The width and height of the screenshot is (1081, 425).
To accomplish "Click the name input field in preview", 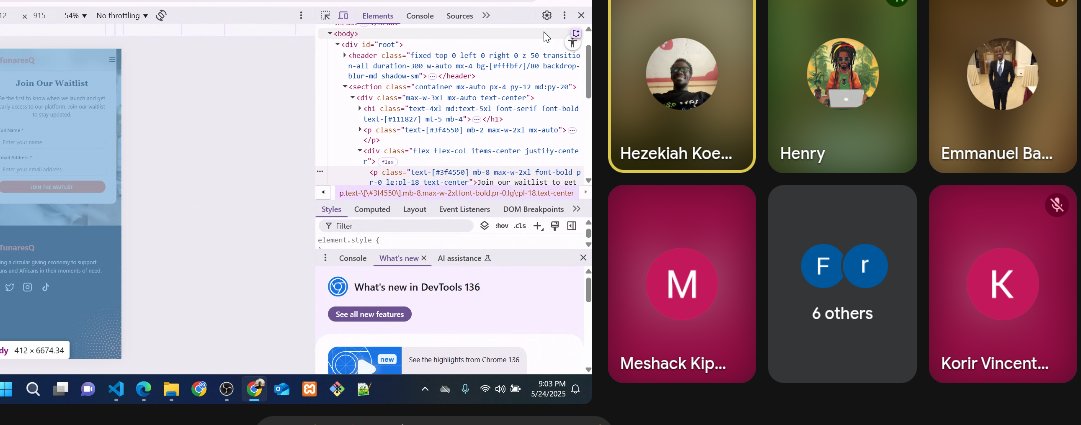I will pos(52,142).
